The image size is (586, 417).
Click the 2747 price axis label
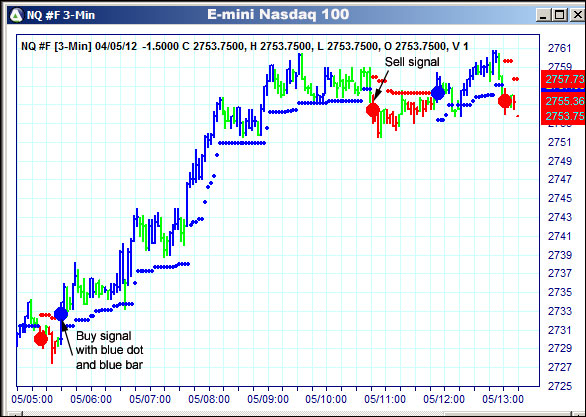[559, 179]
